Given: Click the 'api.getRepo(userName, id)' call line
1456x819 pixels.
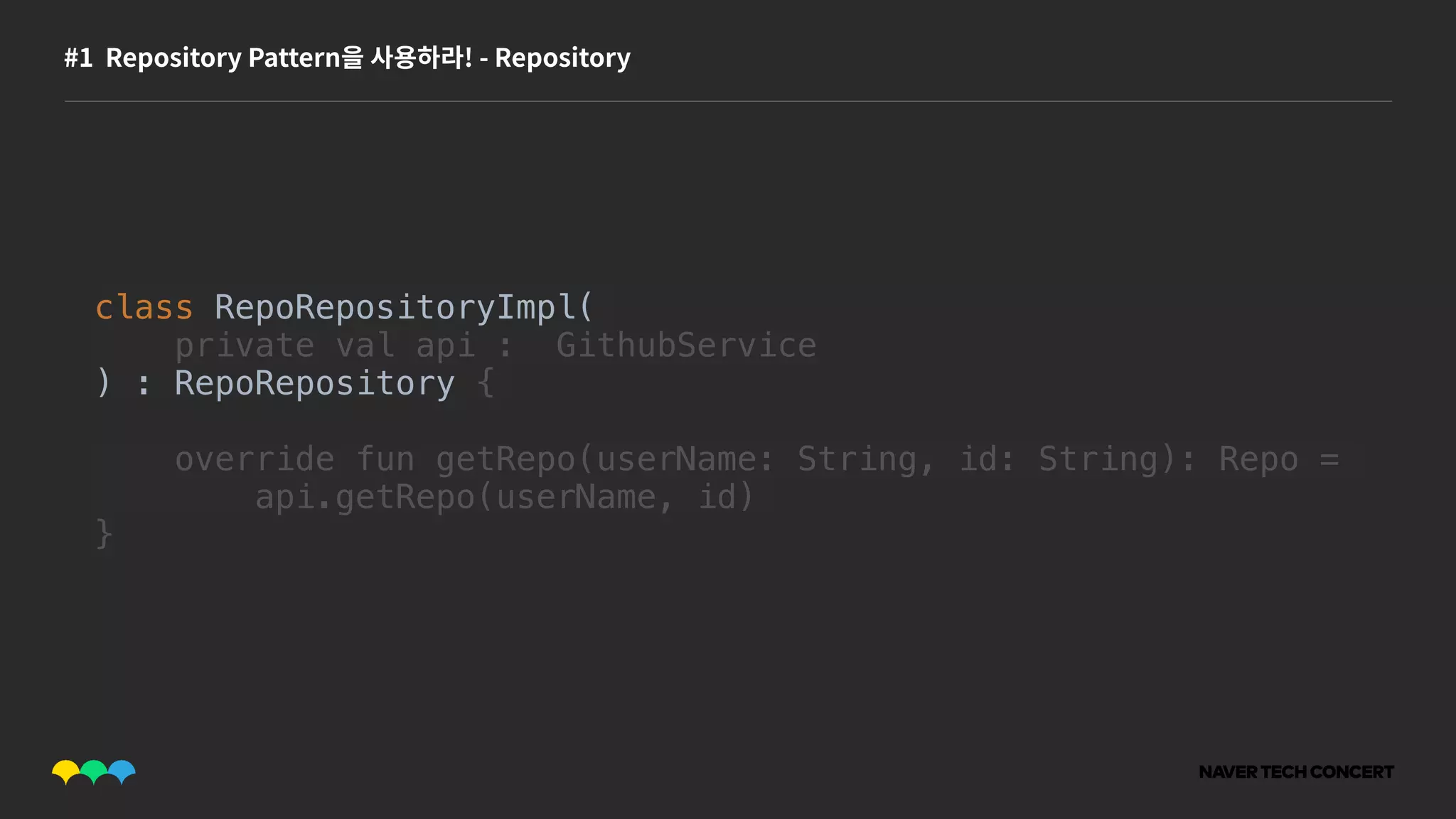Looking at the screenshot, I should [x=504, y=497].
